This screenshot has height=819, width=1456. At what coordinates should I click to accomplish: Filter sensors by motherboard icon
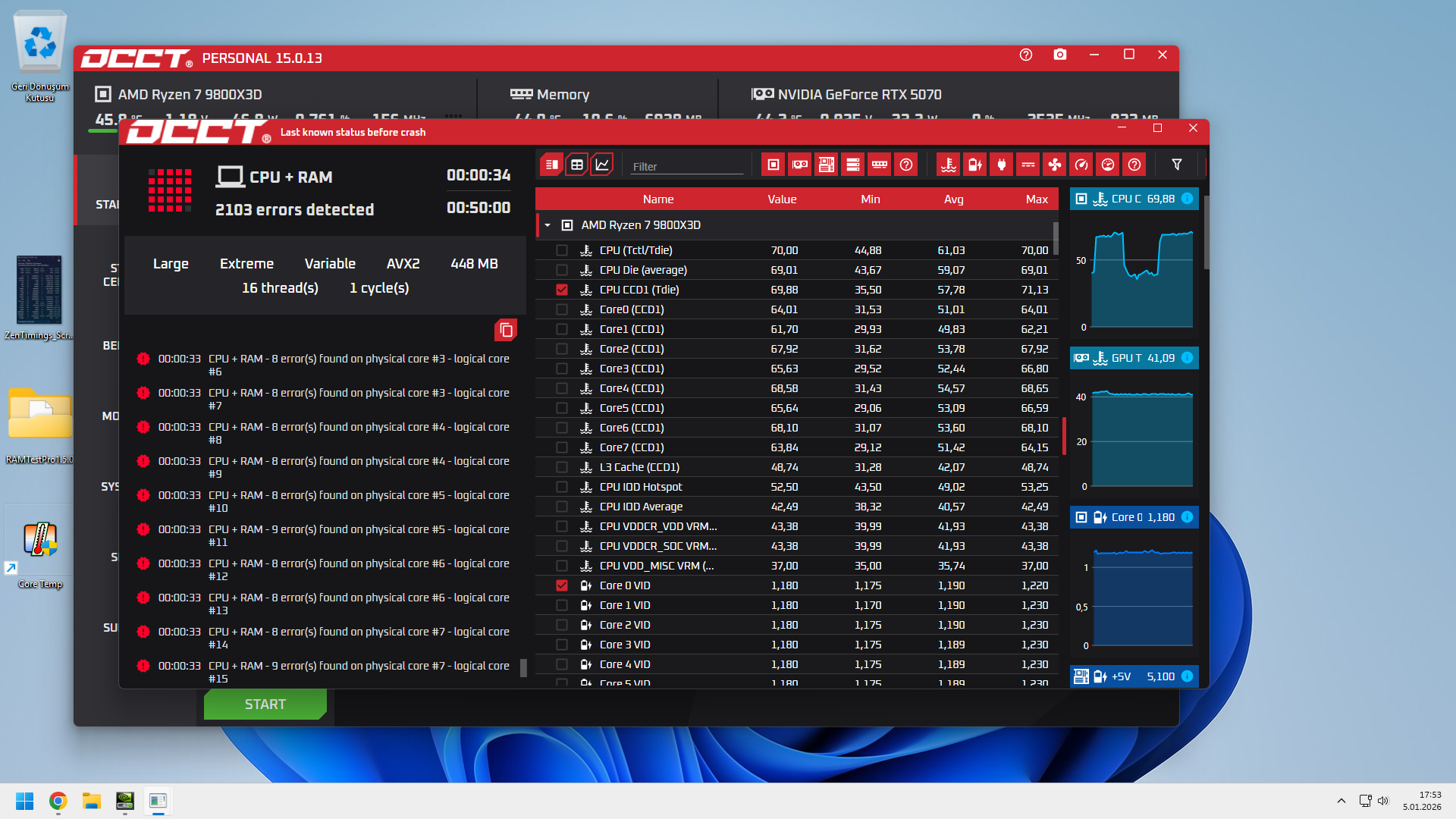[827, 165]
